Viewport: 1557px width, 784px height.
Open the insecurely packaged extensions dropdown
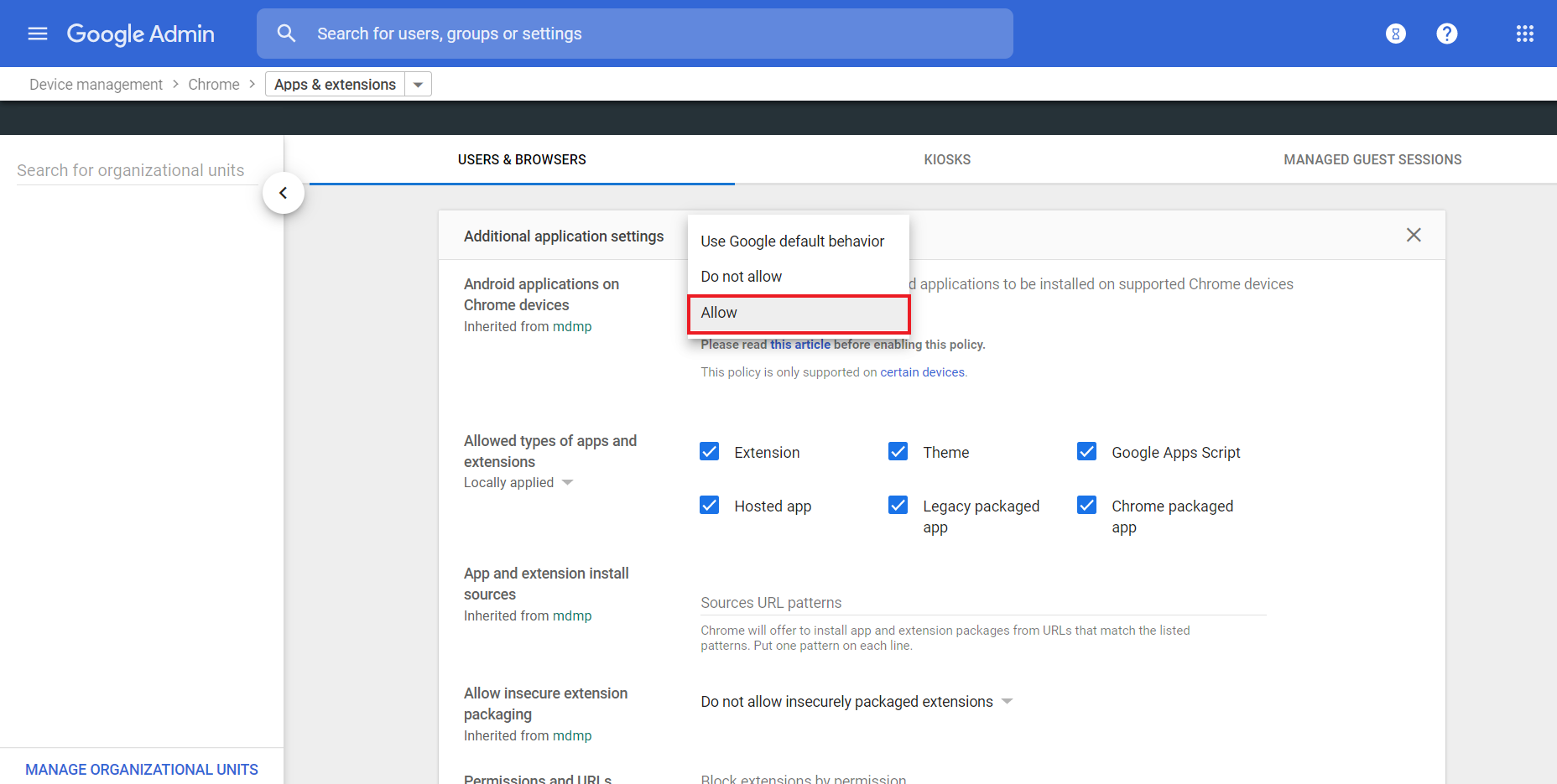click(x=857, y=702)
